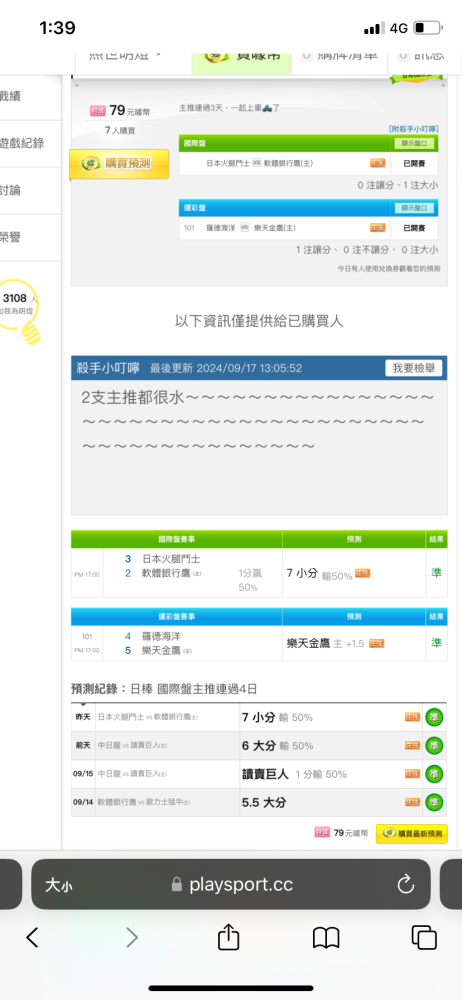Click 主推 tag beside 7 小分 輸50%

pyautogui.click(x=362, y=573)
